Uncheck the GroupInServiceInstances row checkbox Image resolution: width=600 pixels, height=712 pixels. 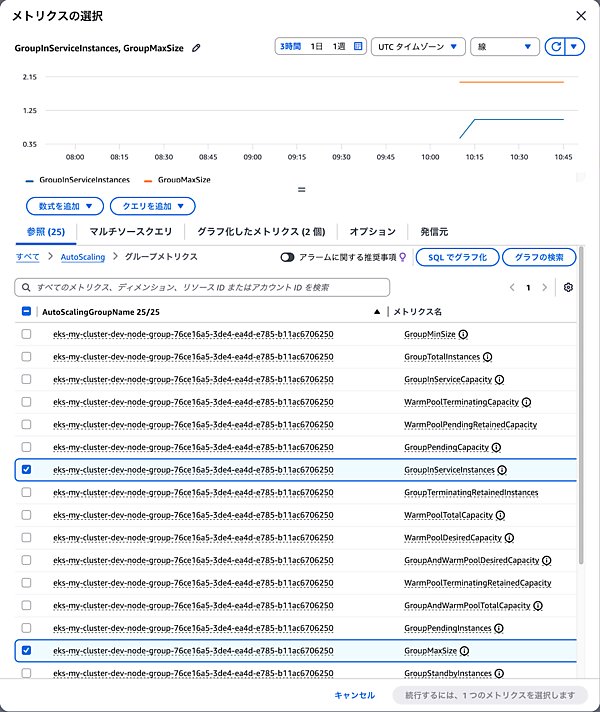26,470
